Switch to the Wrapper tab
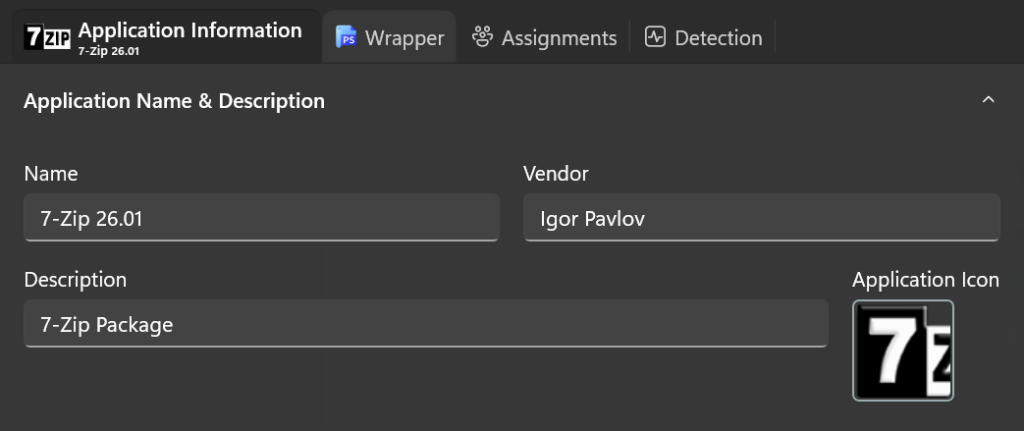 tap(389, 37)
